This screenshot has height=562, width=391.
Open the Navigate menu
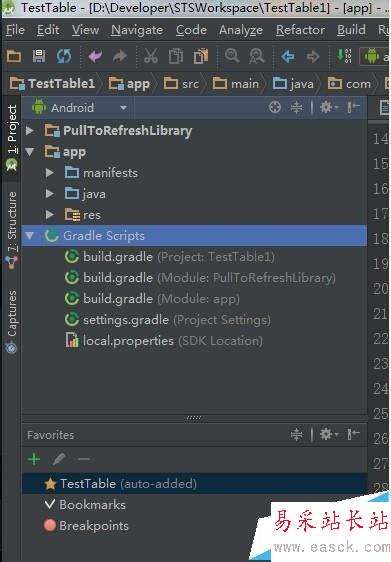(137, 30)
